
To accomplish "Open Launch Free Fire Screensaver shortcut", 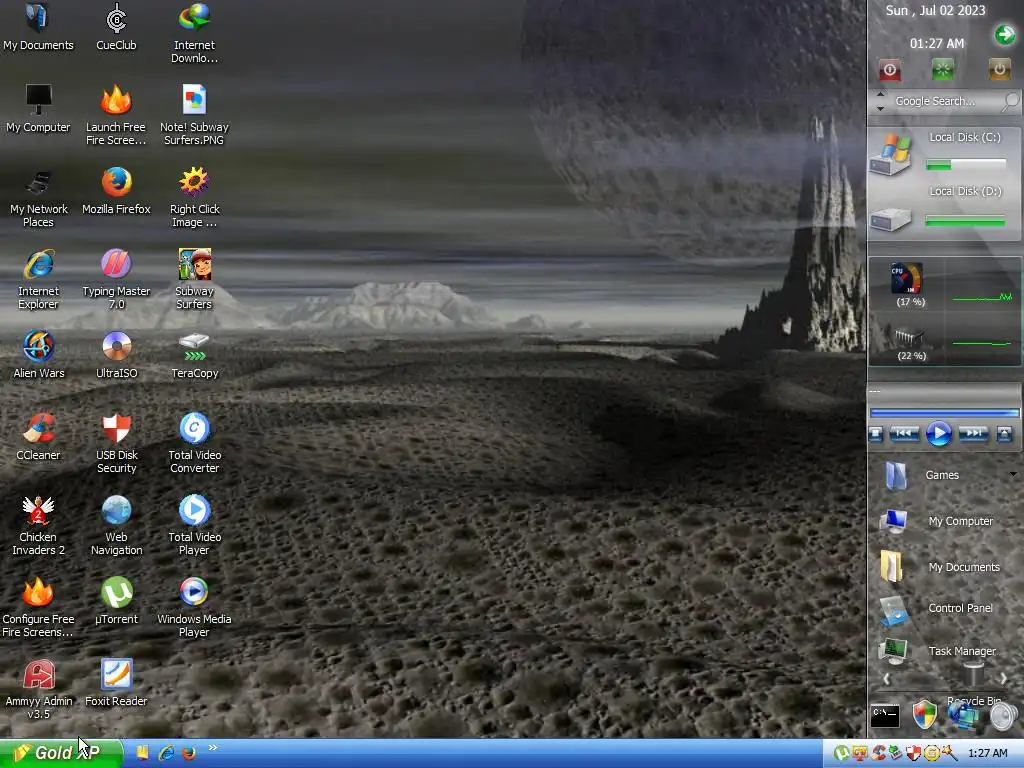I will pos(116,116).
